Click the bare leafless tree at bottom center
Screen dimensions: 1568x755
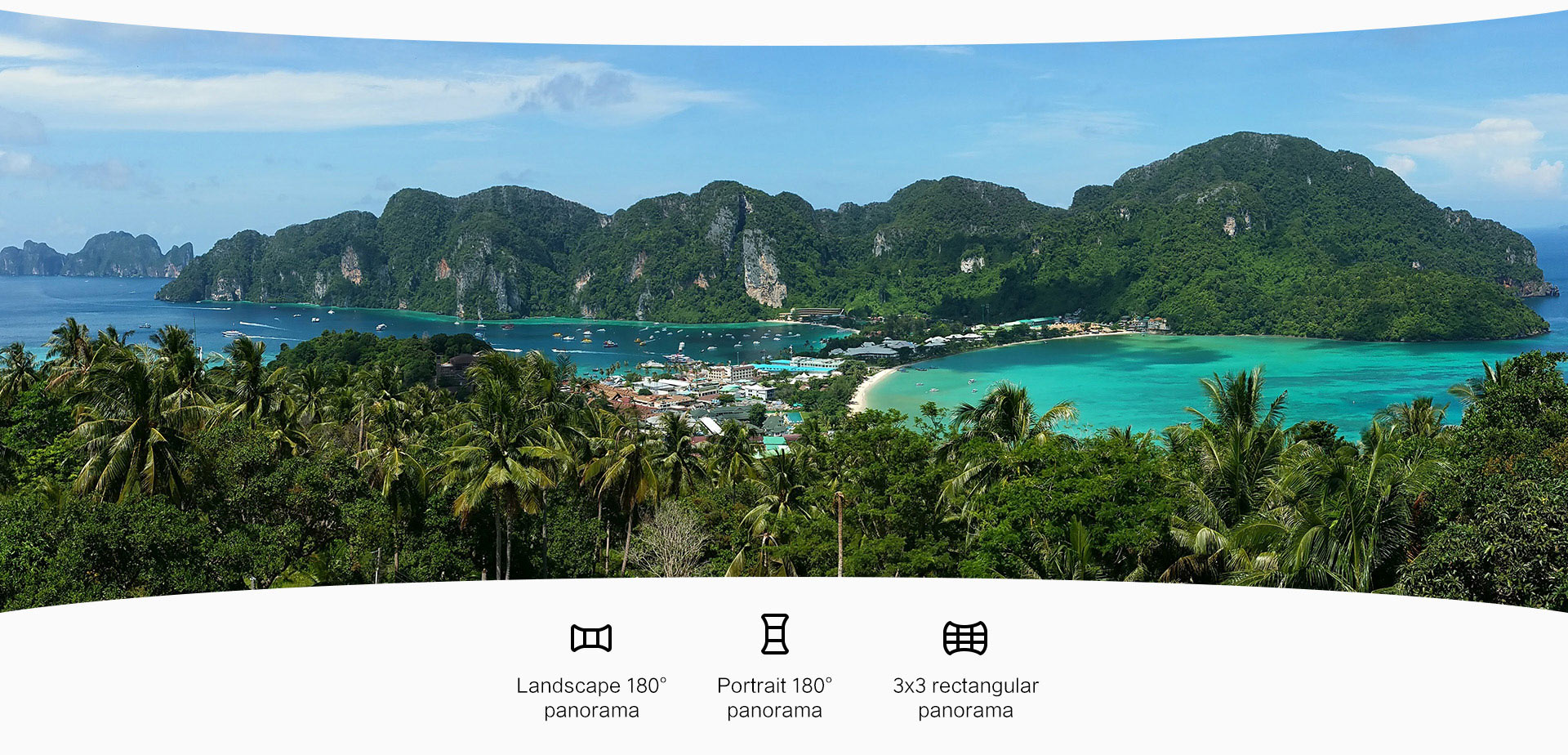pos(671,539)
